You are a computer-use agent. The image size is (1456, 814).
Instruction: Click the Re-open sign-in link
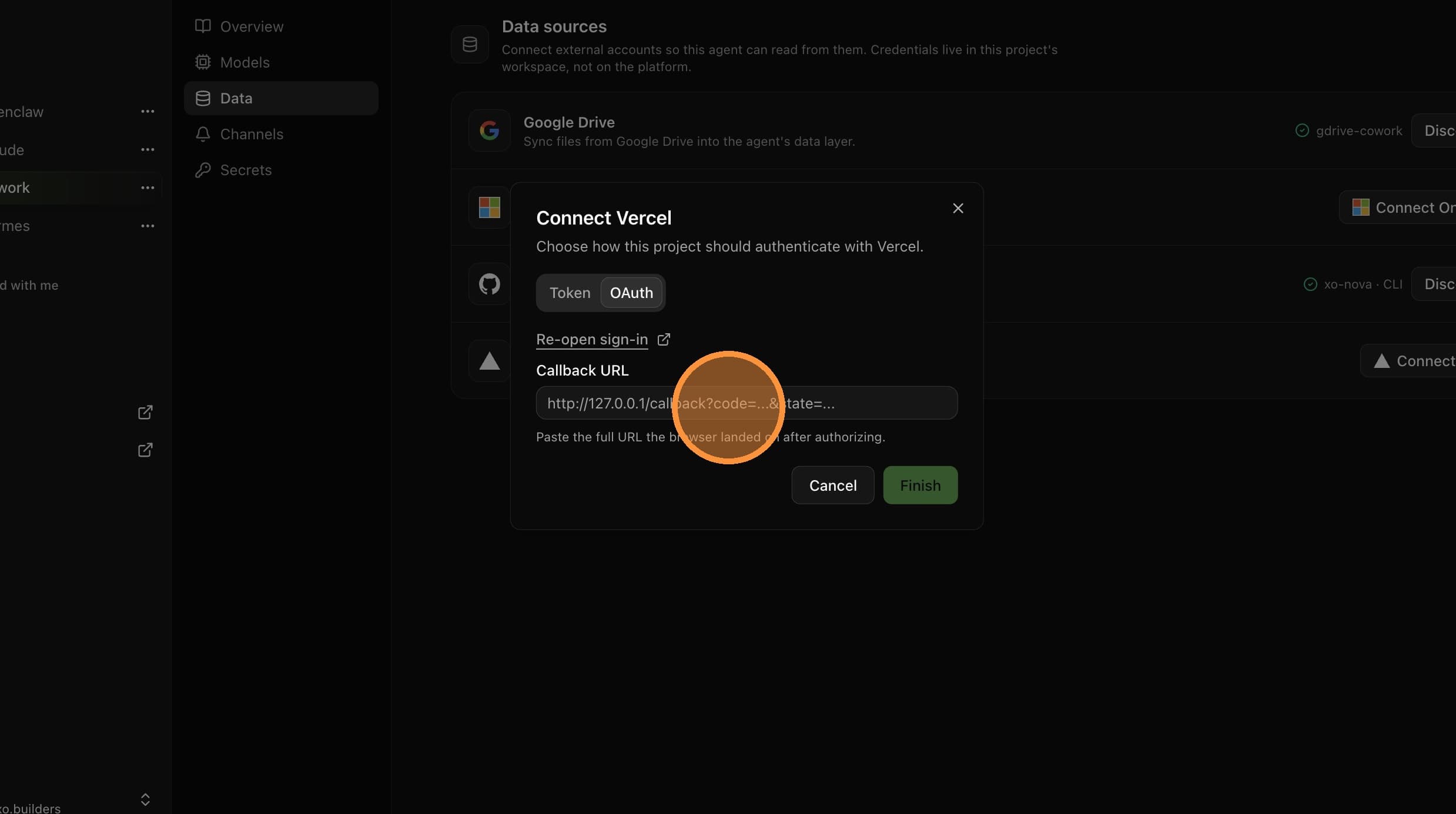591,339
